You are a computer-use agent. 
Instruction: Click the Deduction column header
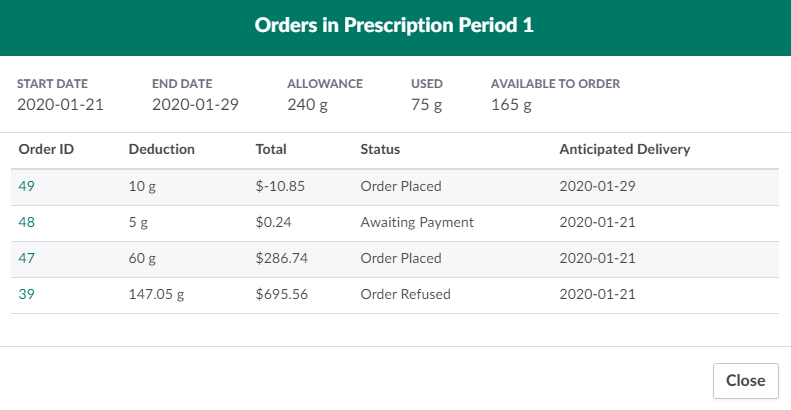[161, 149]
